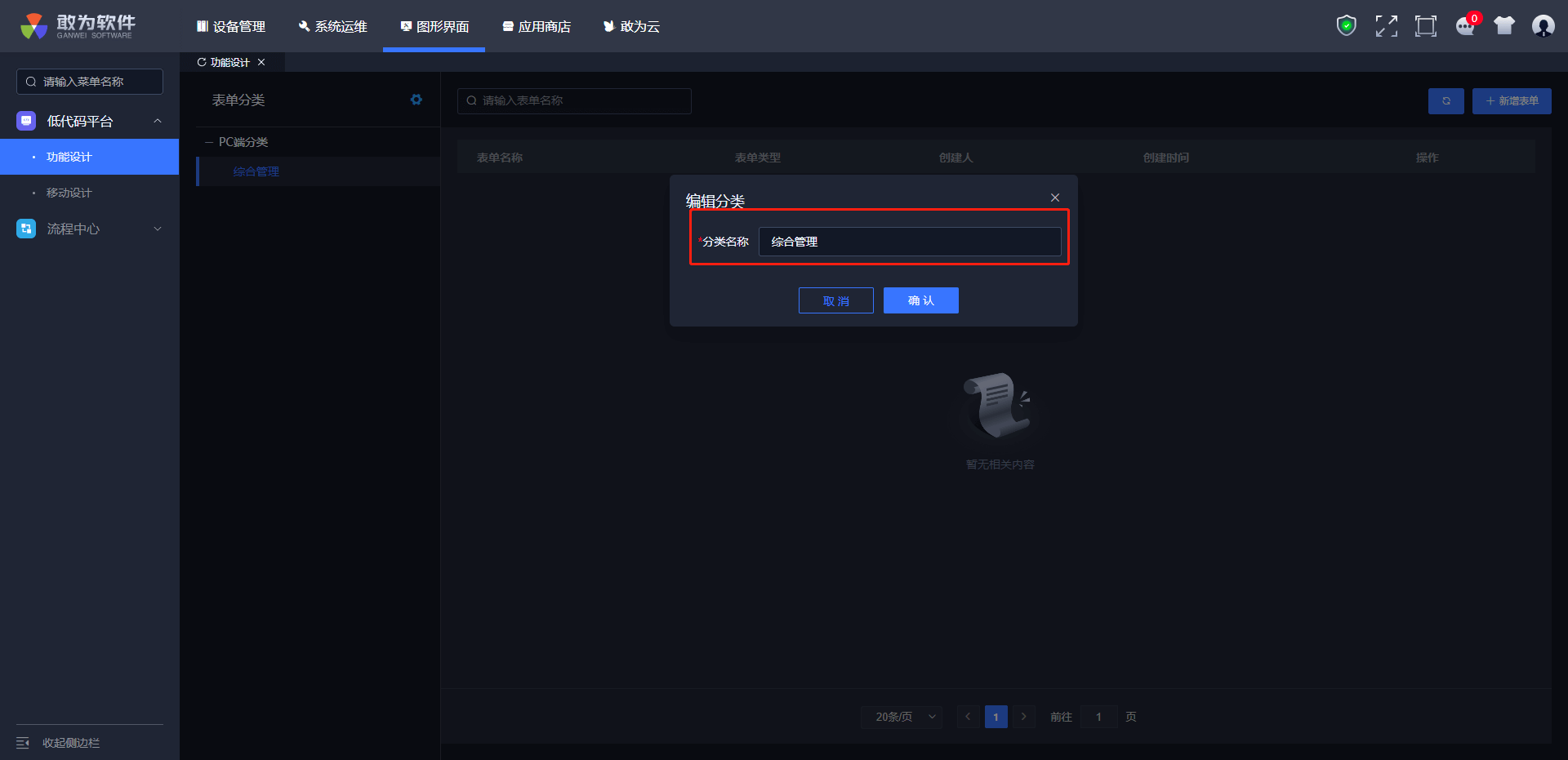The height and width of the screenshot is (760, 1568).
Task: Close the 编辑分类 dialog
Action: click(1055, 198)
